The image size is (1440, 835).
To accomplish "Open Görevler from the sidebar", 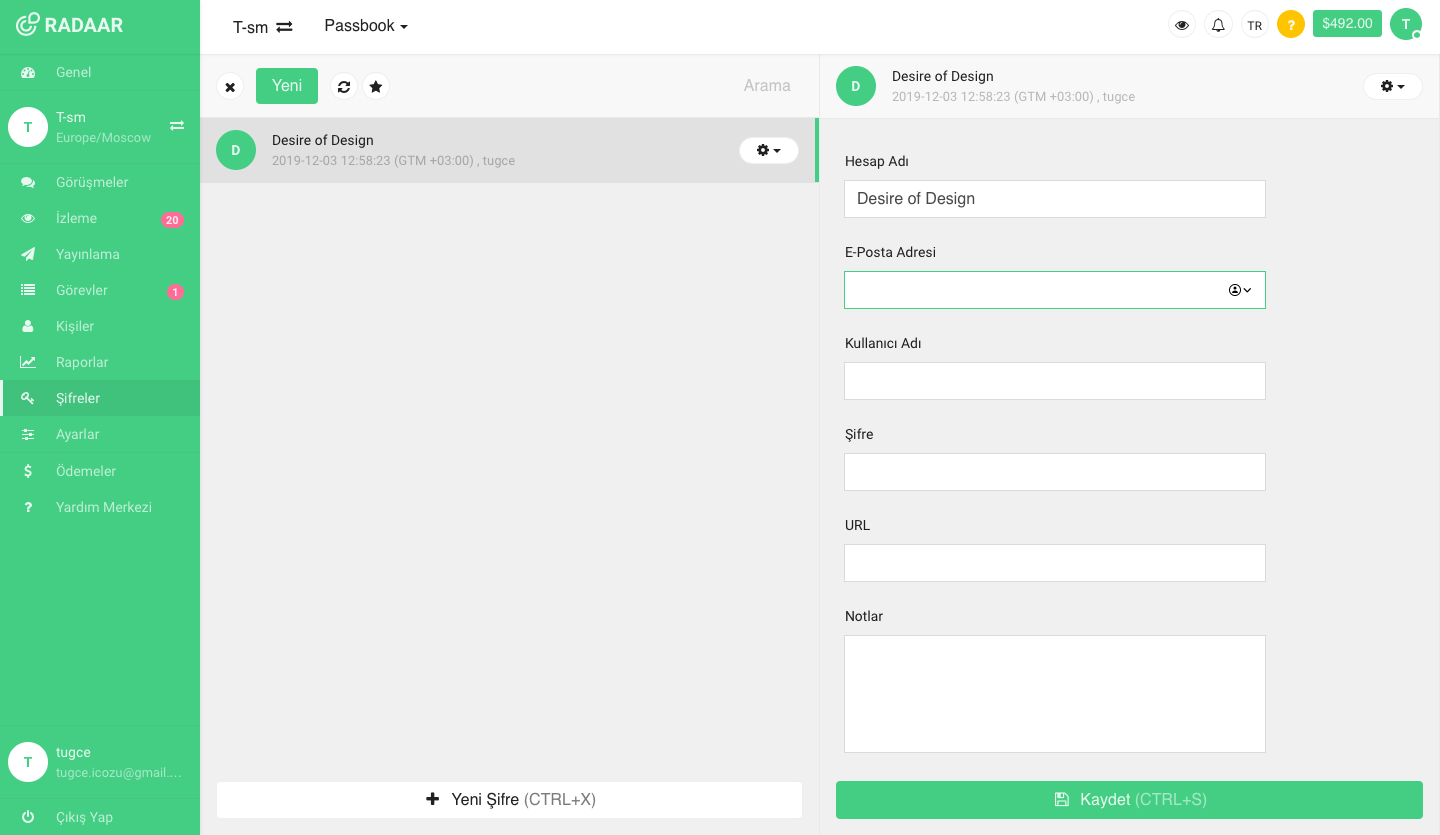I will [81, 290].
